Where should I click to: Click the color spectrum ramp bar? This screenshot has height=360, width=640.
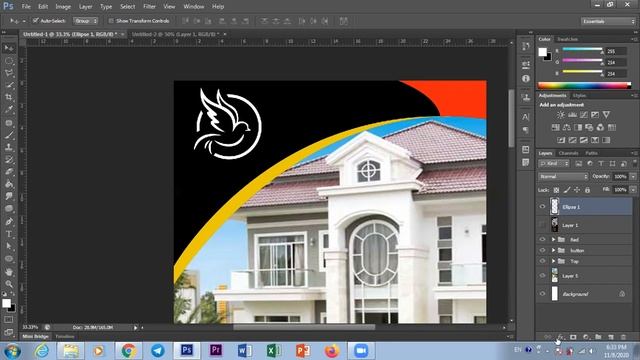[584, 85]
